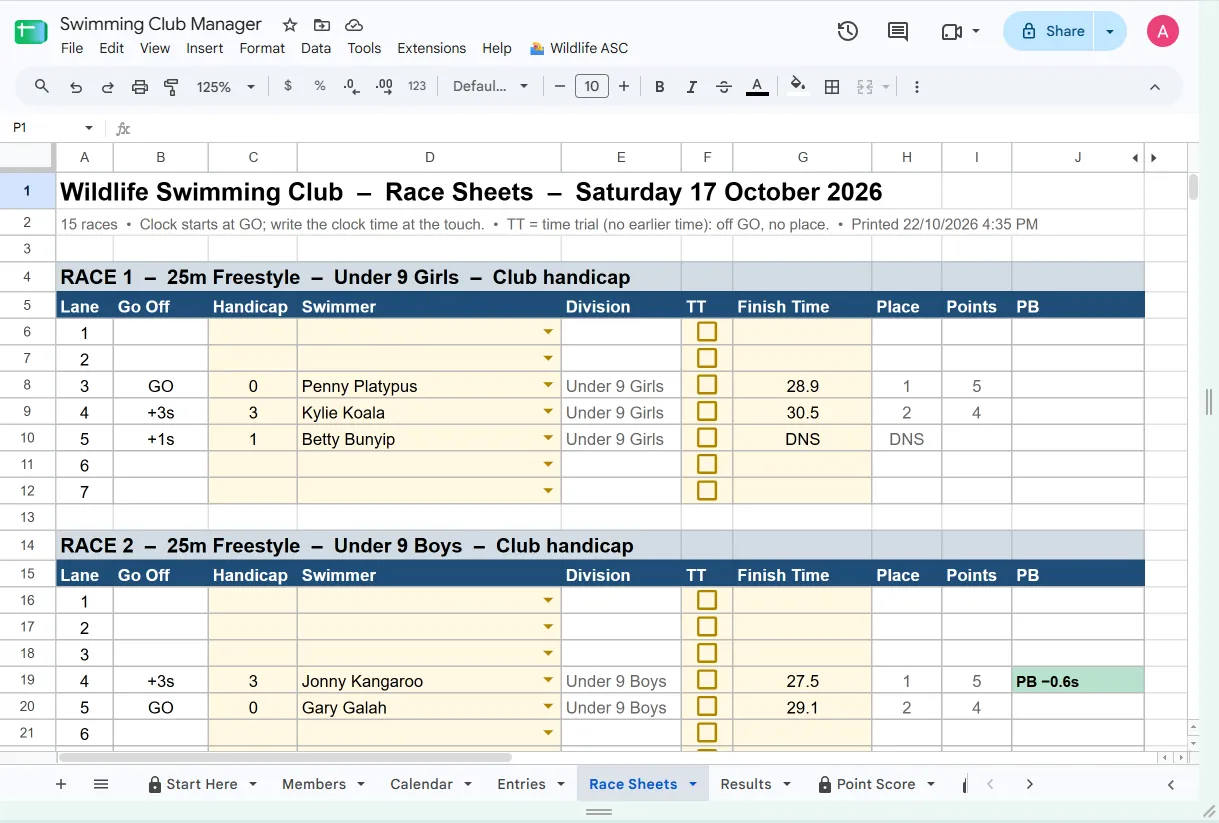The width and height of the screenshot is (1219, 823).
Task: Tick TT checkbox for Kylie Koala
Action: click(707, 411)
